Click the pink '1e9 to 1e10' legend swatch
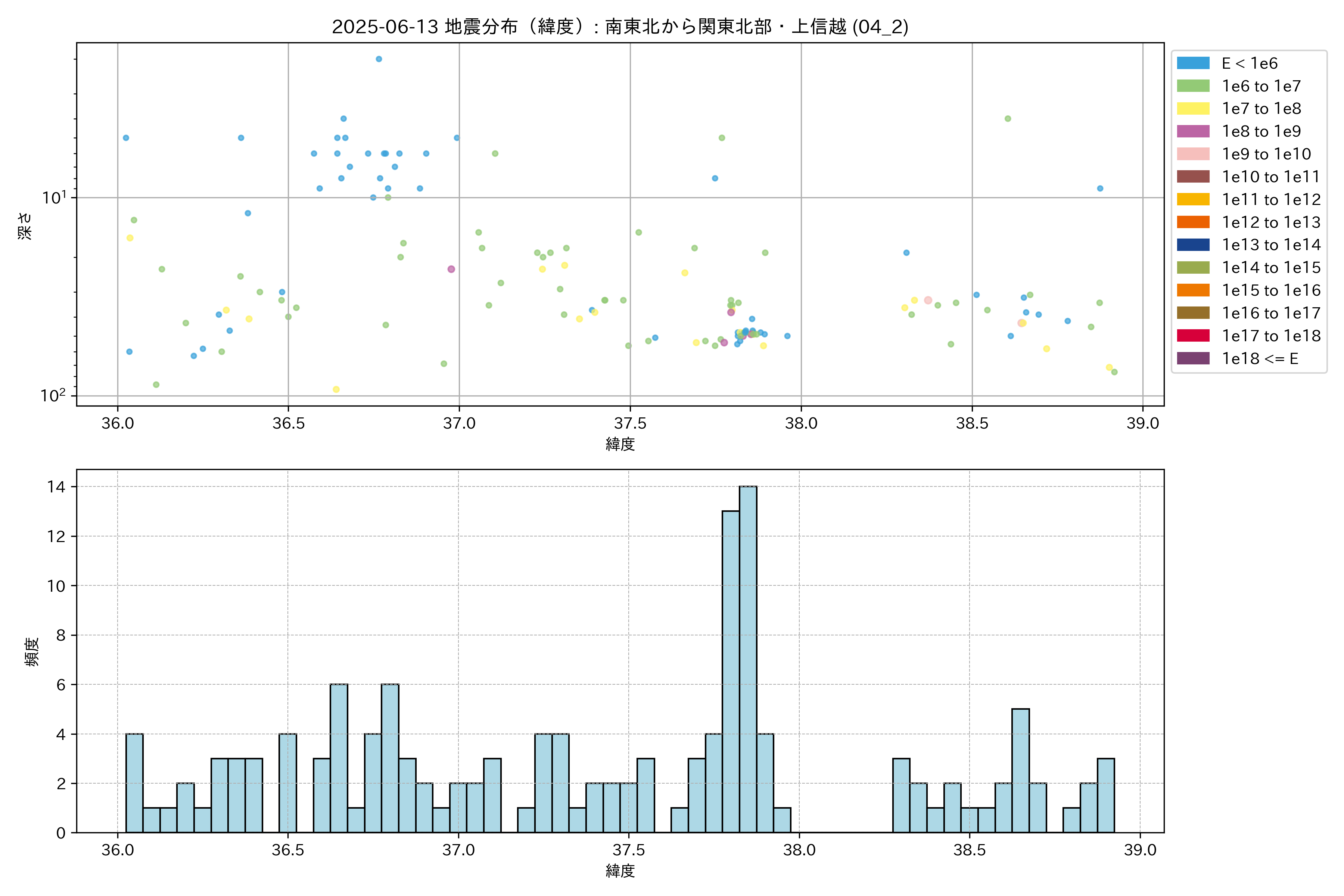This screenshot has height=896, width=1344. pos(1193,154)
